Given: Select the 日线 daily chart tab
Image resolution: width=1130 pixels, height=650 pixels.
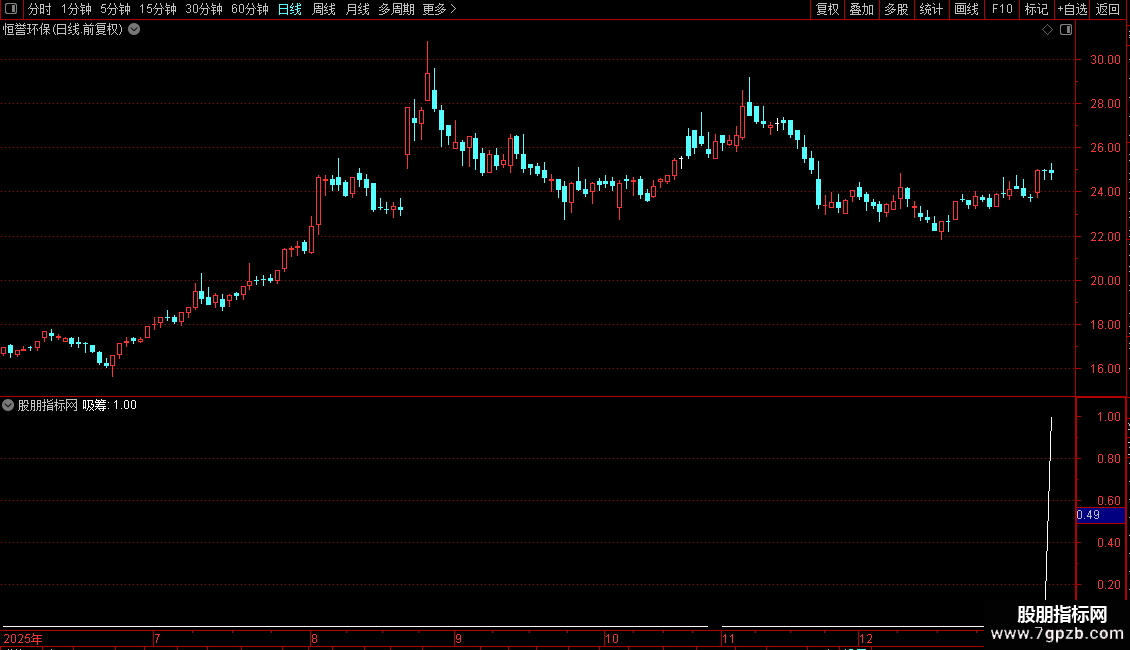Looking at the screenshot, I should (290, 9).
